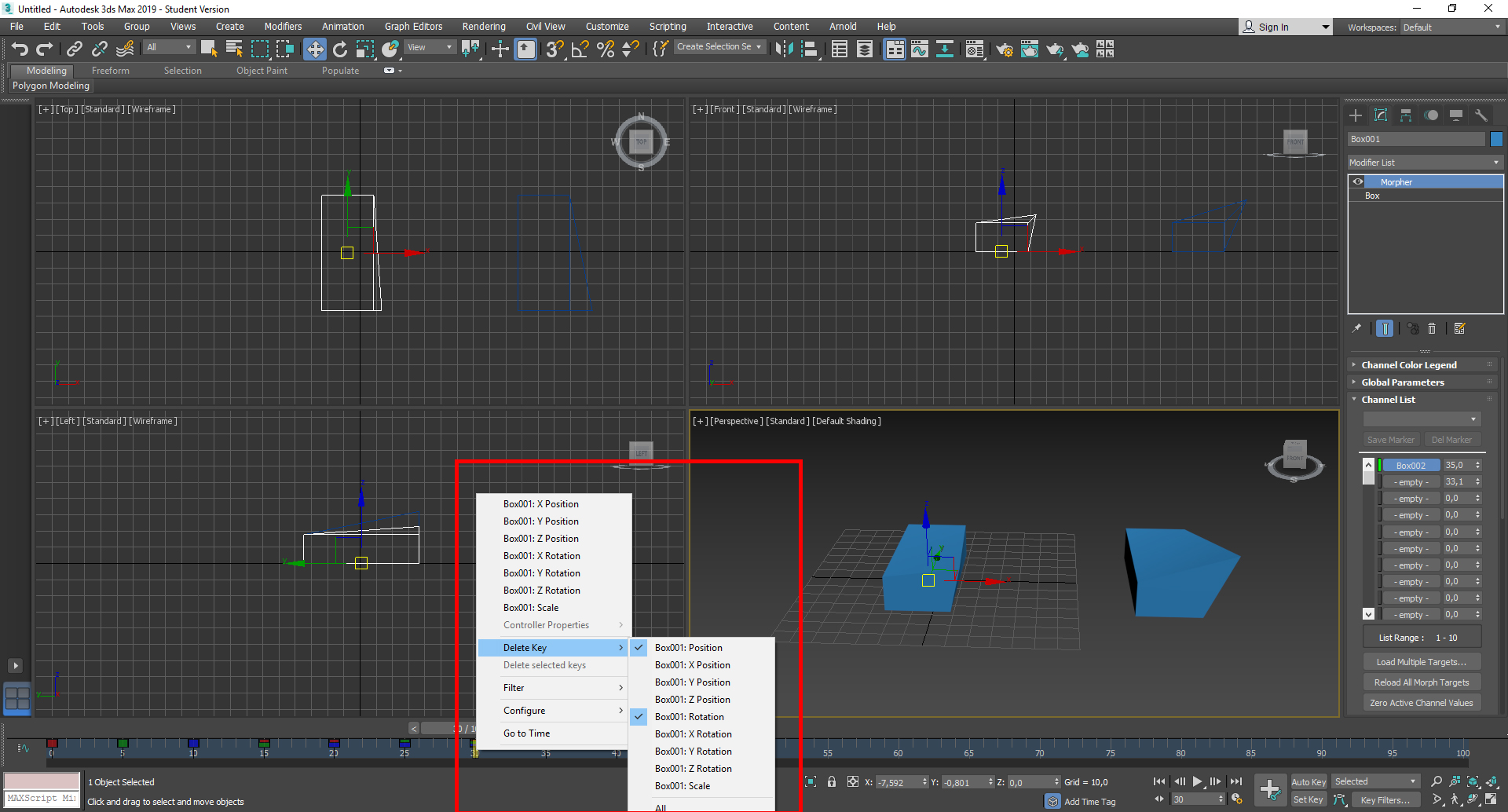Toggle the Selection Lock padlock
Screen dimensions: 1508x812
pos(831,782)
